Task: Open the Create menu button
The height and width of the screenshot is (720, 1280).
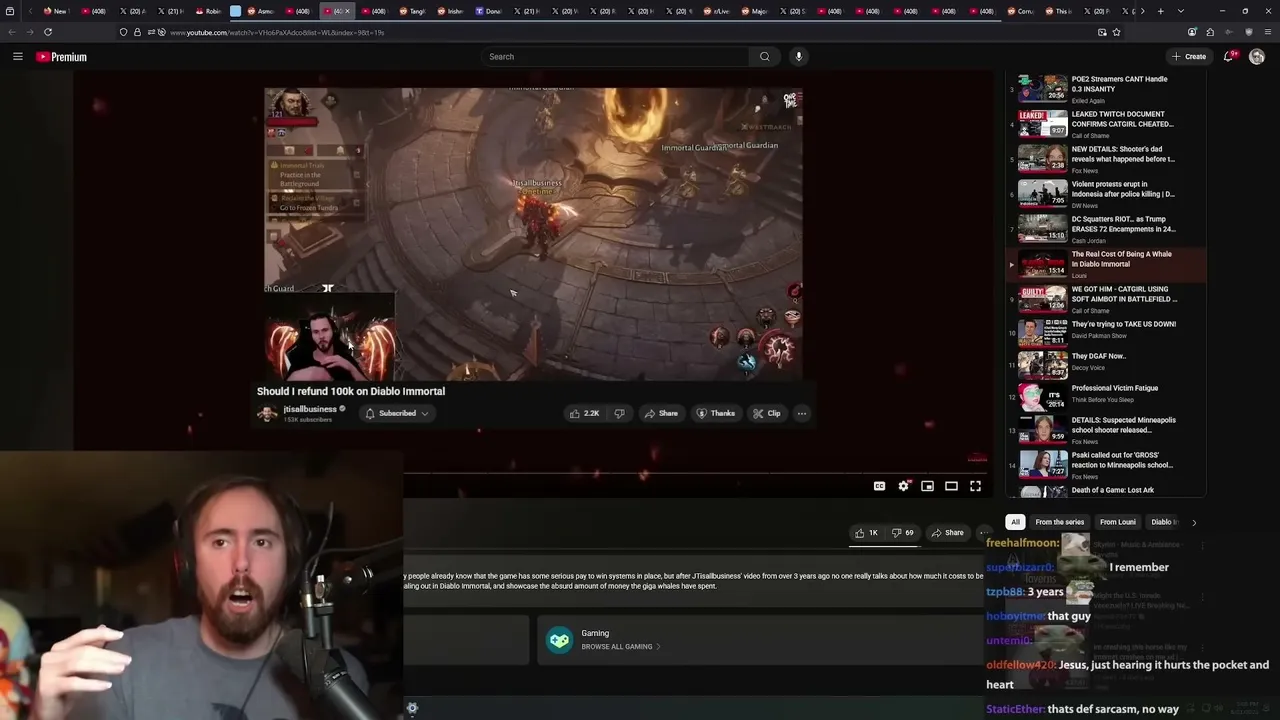Action: (x=1189, y=57)
